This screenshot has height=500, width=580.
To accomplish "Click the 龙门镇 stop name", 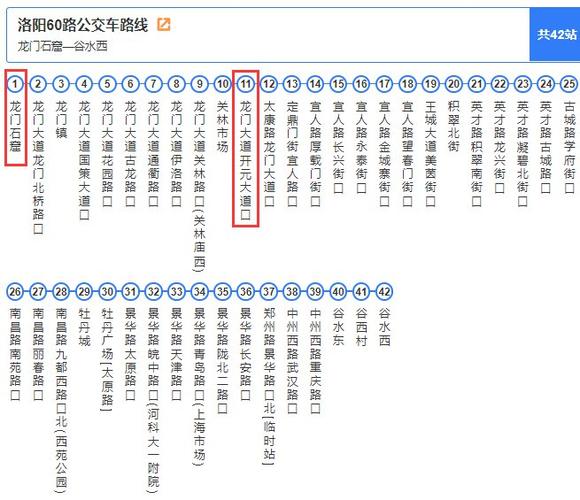I will 61,119.
